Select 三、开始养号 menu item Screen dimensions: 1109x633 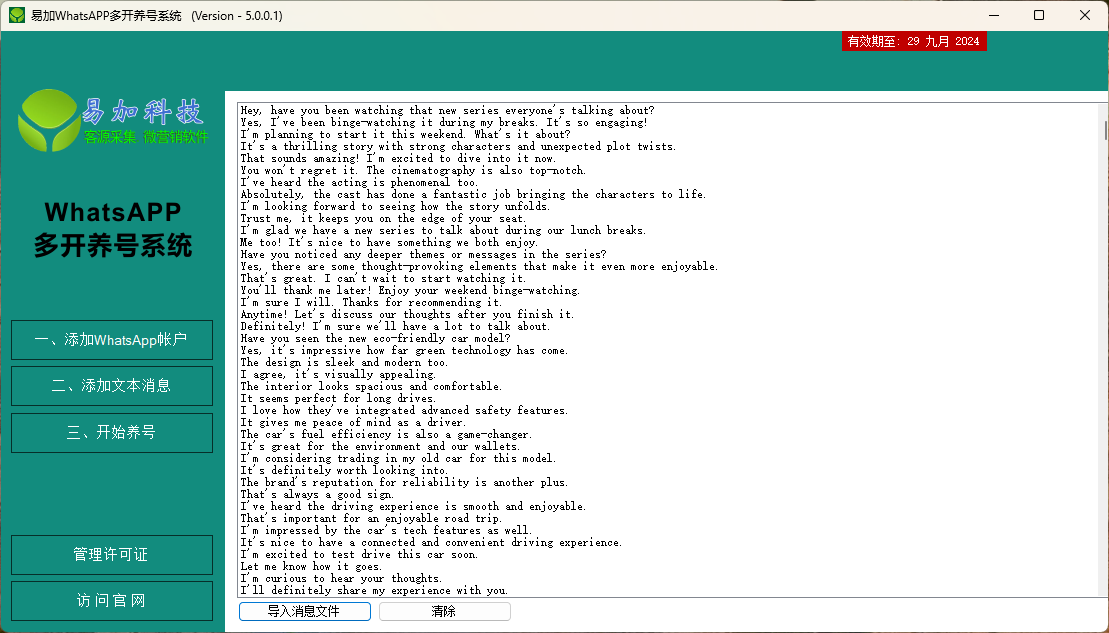(x=112, y=433)
